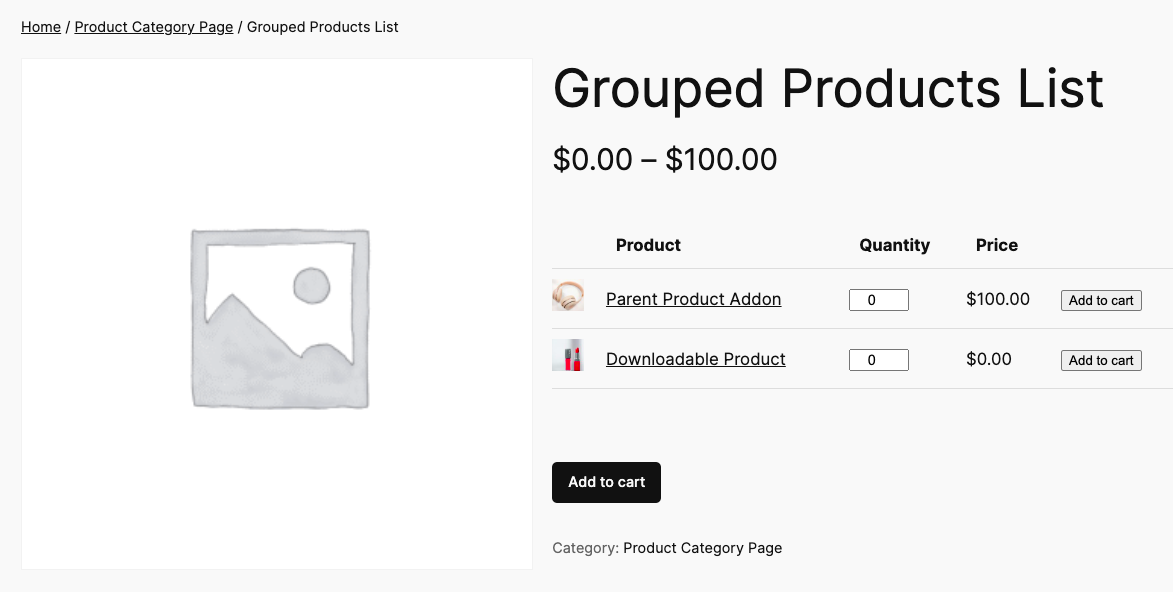Click the headphones thumbnail for Parent Product Addon
Image resolution: width=1173 pixels, height=592 pixels.
coord(568,296)
